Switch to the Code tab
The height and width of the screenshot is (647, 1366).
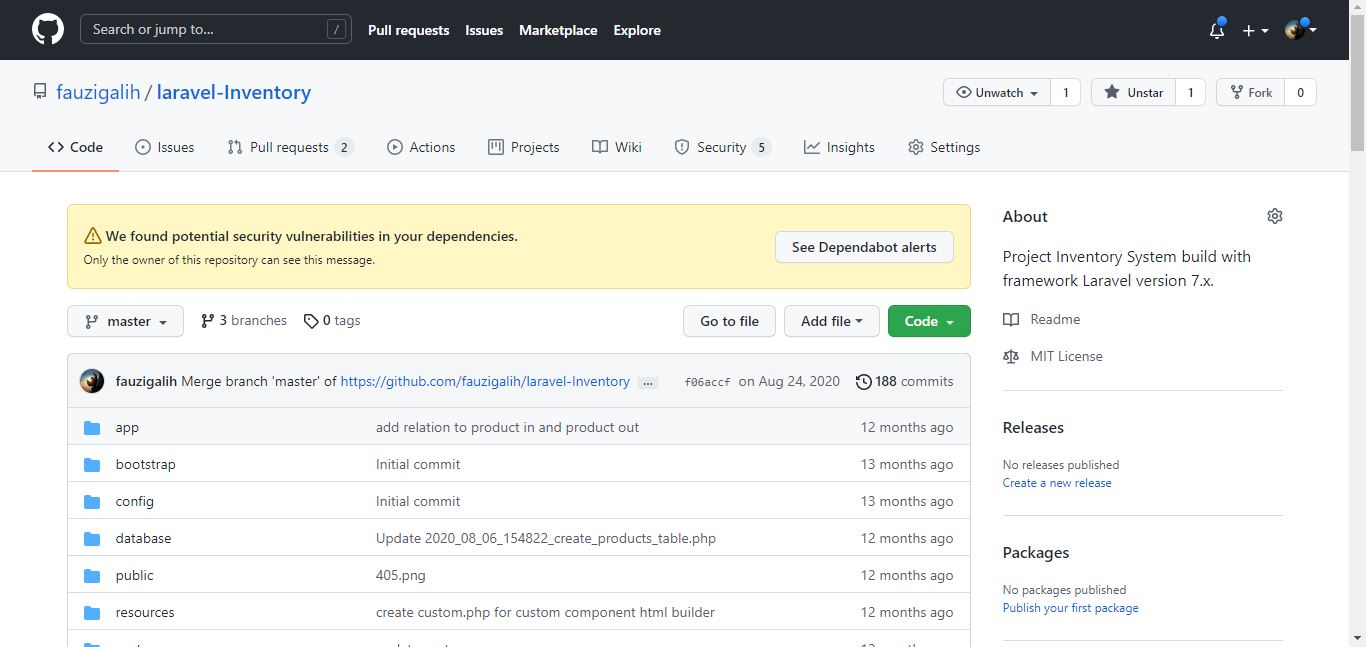coord(75,147)
